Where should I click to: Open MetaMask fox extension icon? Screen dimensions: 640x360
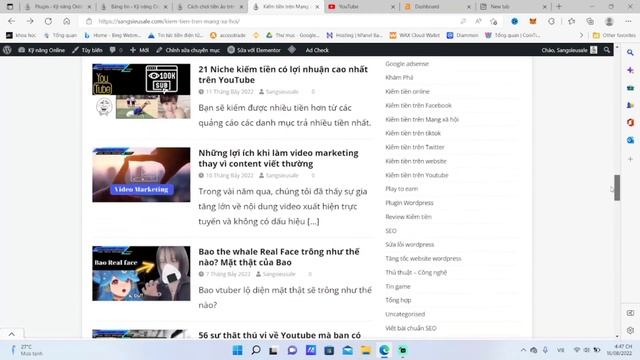pos(533,21)
